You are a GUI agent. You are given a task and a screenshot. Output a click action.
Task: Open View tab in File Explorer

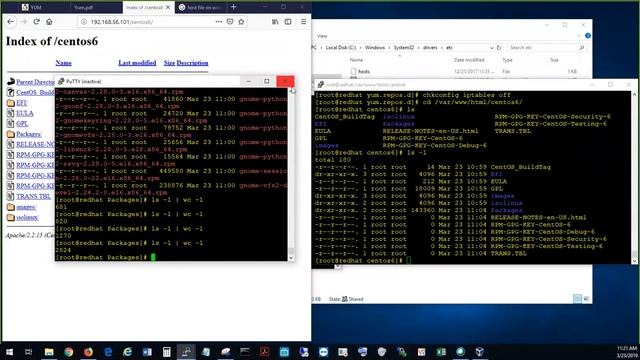click(x=322, y=36)
